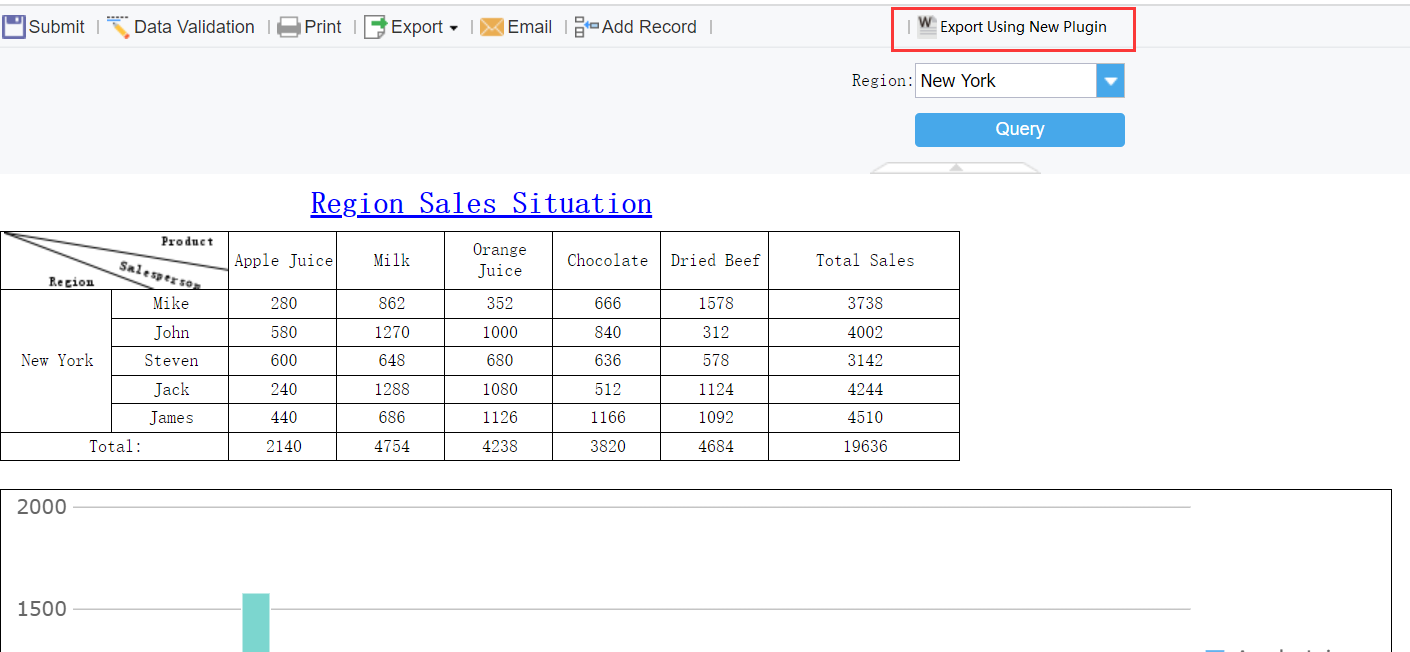Image resolution: width=1410 pixels, height=652 pixels.
Task: Select salesperson Steven cell
Action: click(170, 361)
